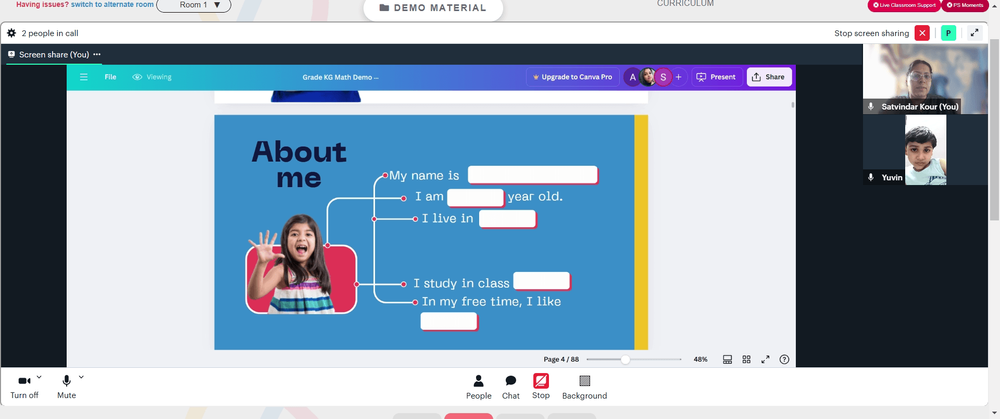
Task: Click the free time blank field
Action: point(449,321)
